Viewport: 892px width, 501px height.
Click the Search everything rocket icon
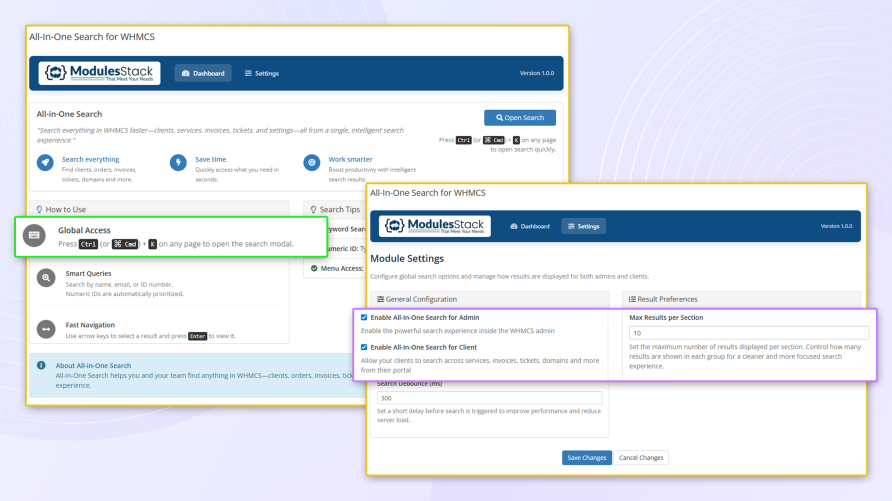pos(46,163)
